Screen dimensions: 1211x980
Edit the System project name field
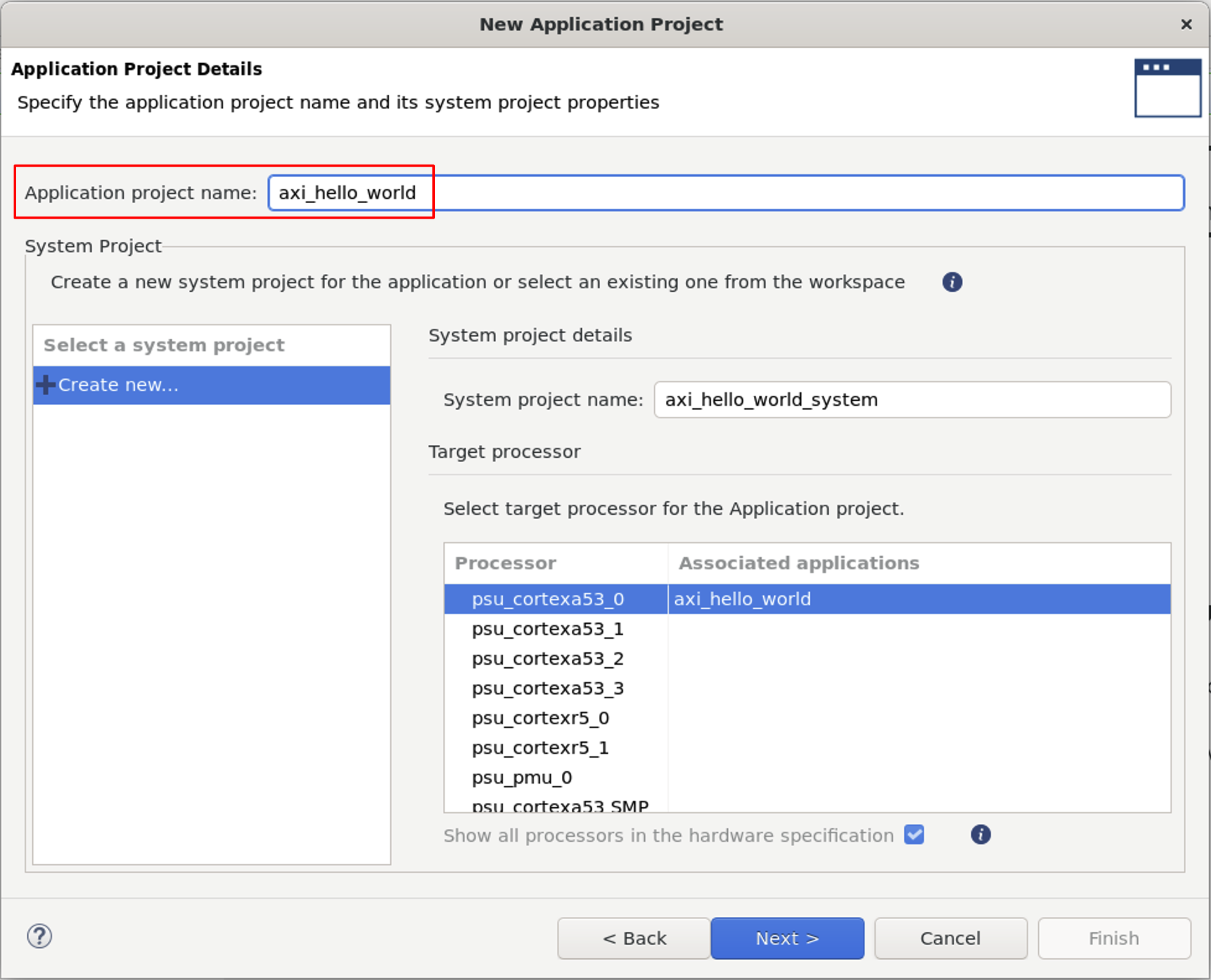pos(911,400)
